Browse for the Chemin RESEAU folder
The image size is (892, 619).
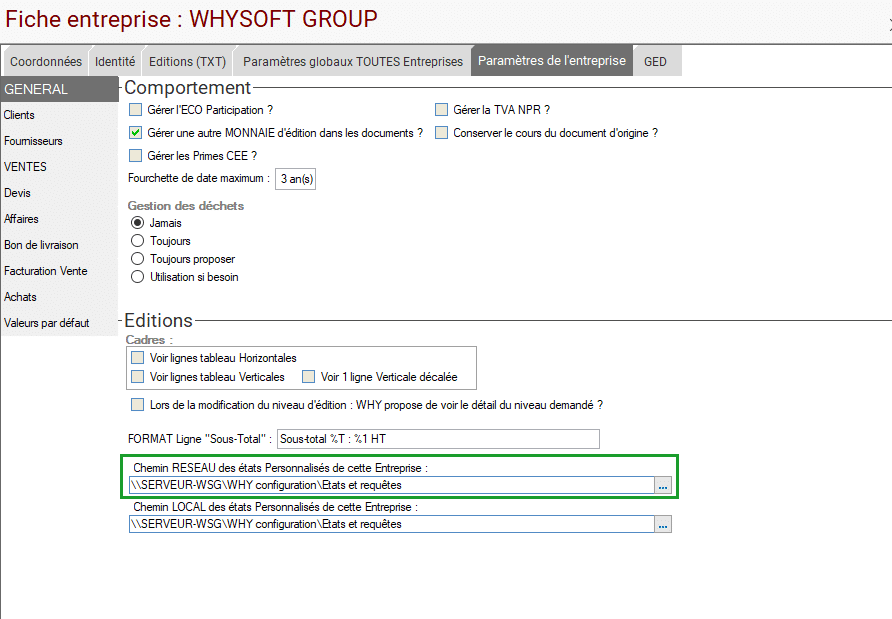click(x=663, y=485)
